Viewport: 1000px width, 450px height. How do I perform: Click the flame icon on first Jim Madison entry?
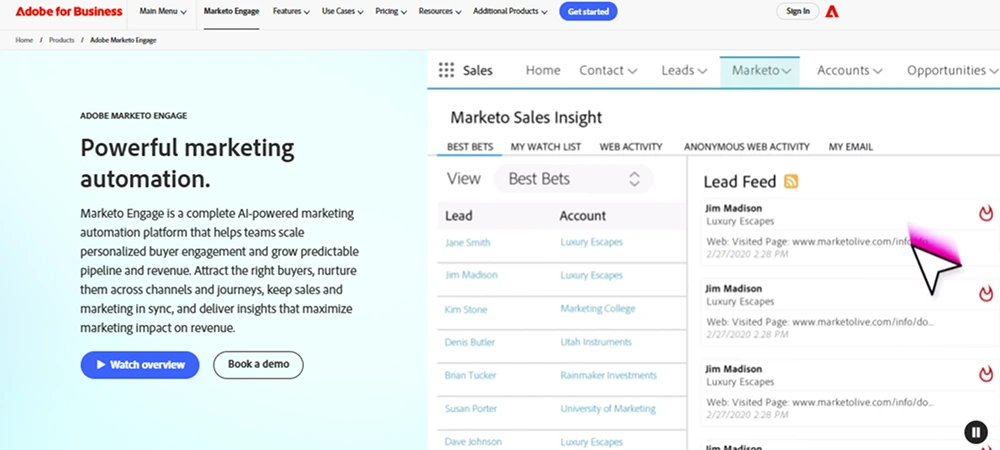coord(985,214)
